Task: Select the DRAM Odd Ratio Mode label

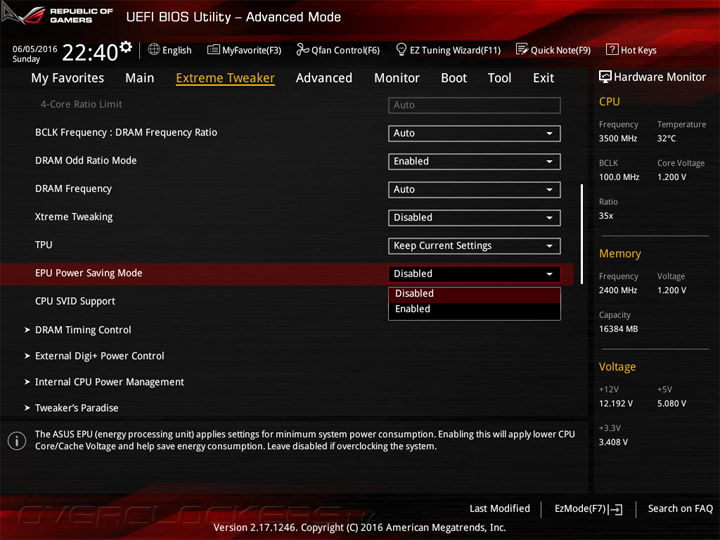Action: point(86,161)
